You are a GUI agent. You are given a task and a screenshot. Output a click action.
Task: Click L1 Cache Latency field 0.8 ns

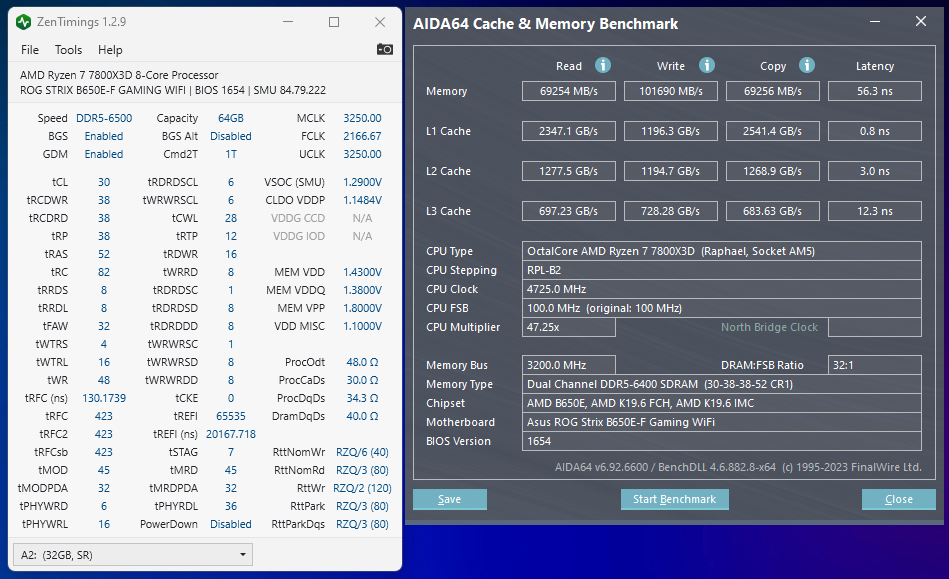click(875, 131)
